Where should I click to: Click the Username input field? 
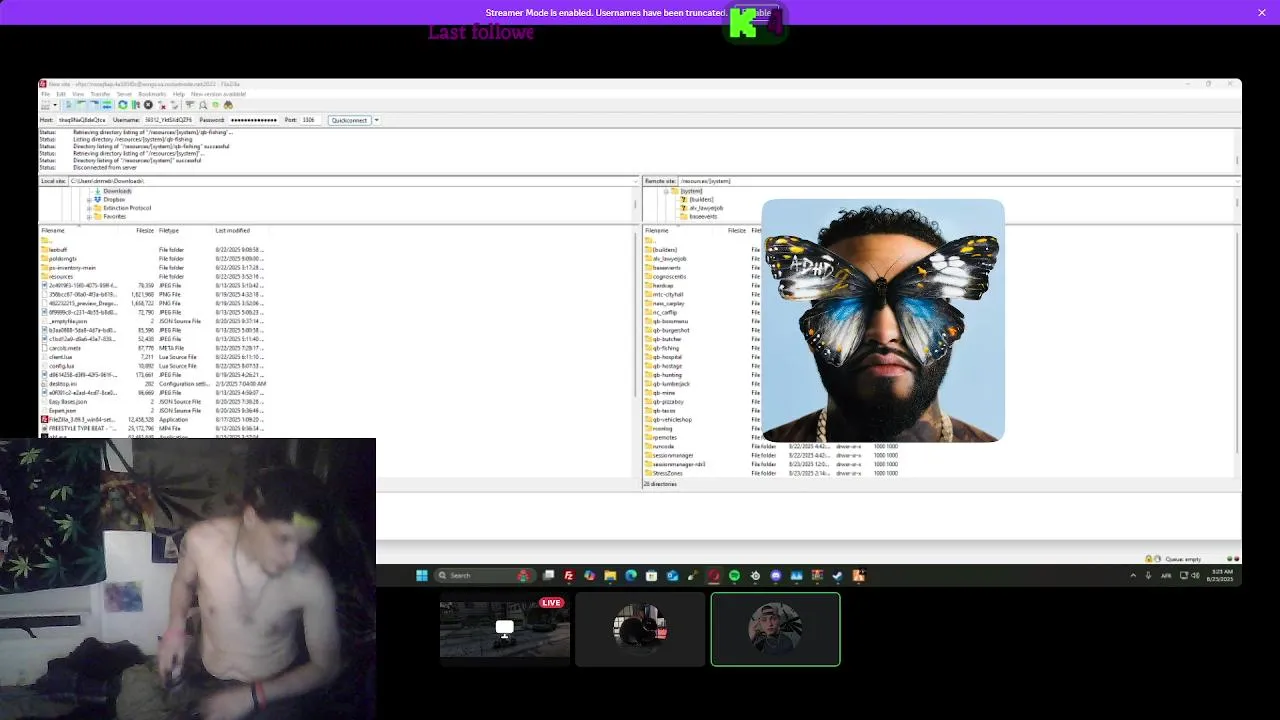coord(168,120)
